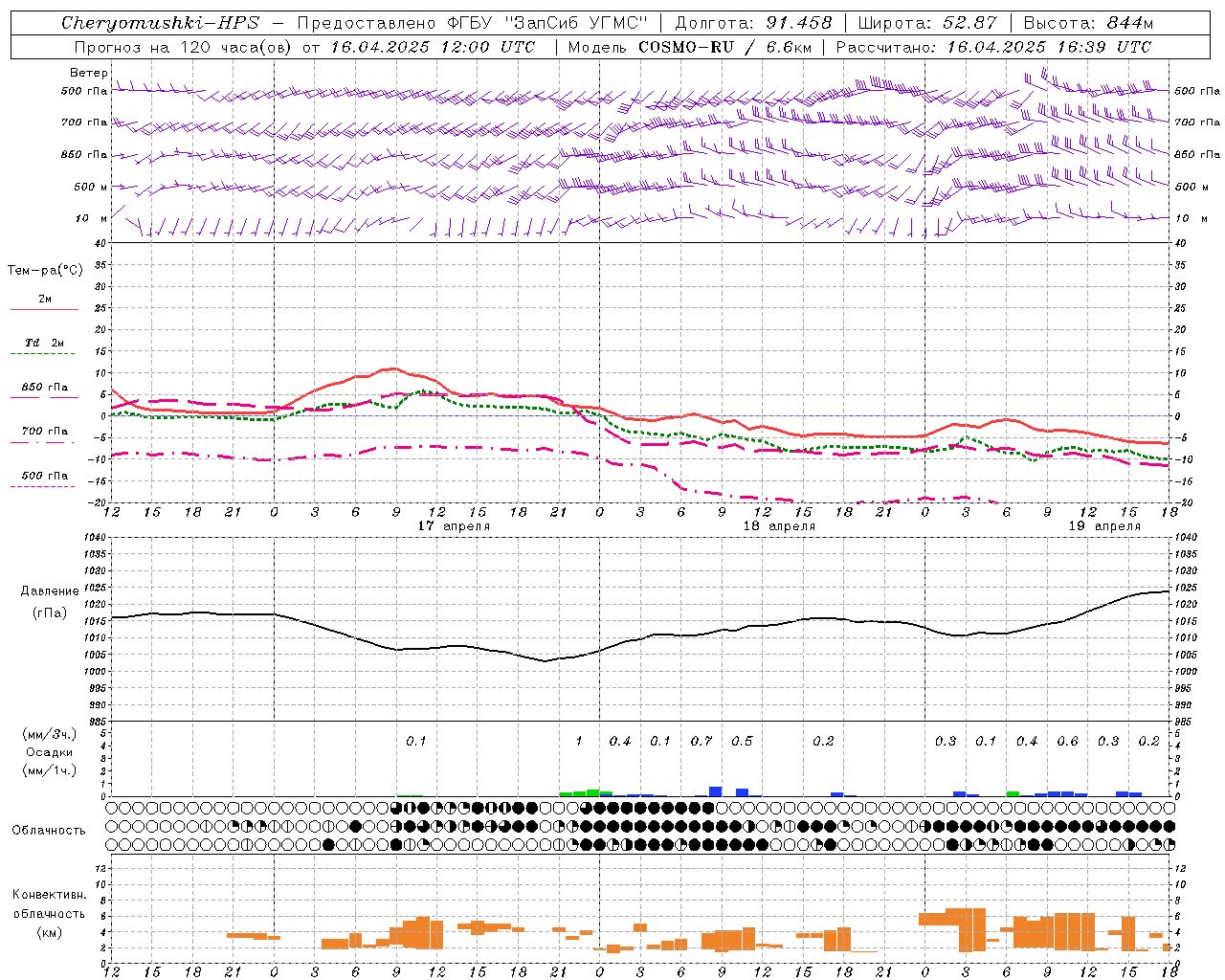Screen dimensions: 1225x980
Task: Click the calculation time "16.04.2025 16:39 UTC"
Action: click(1049, 47)
